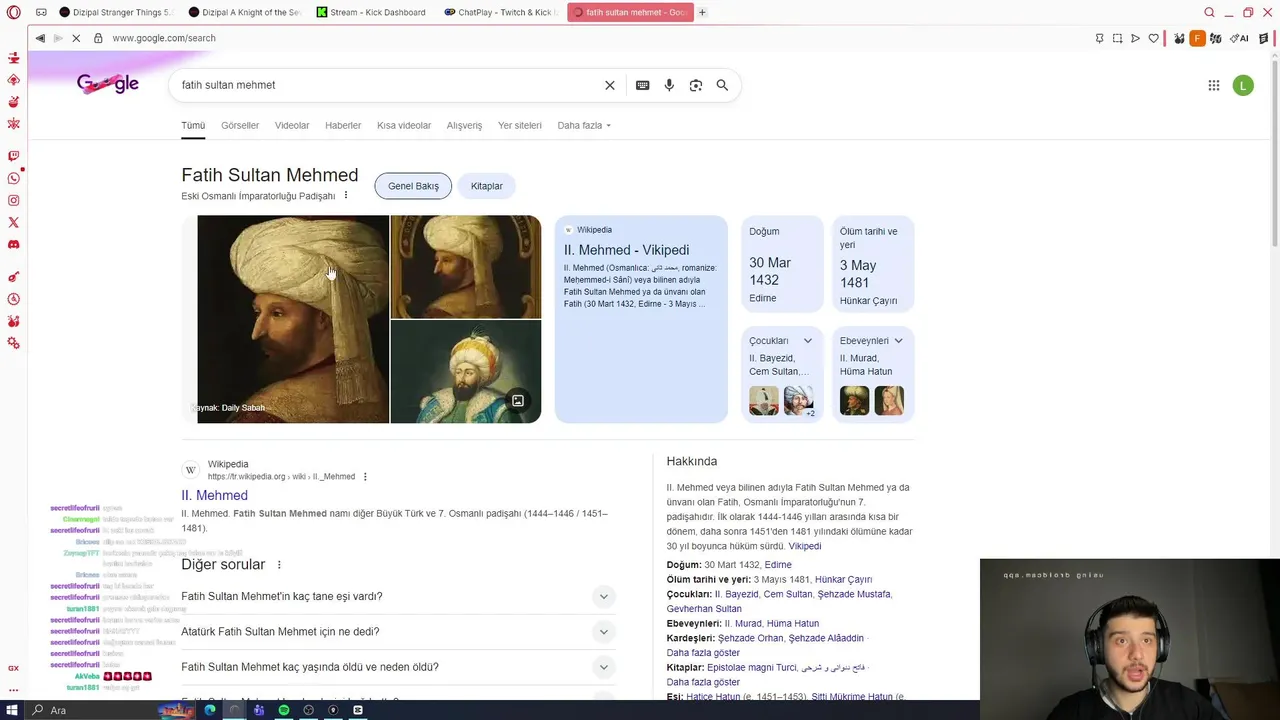Screen dimensions: 1280x720
Task: Switch to the Alışveriş search tab
Action: pos(464,126)
